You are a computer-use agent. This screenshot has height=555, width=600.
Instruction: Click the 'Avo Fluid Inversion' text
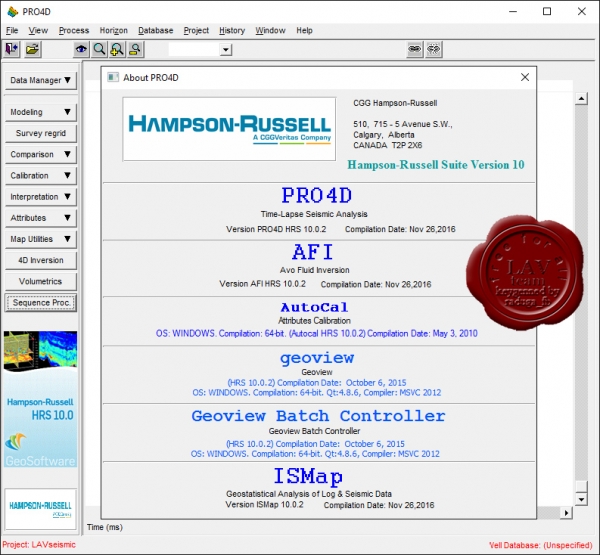(x=314, y=270)
